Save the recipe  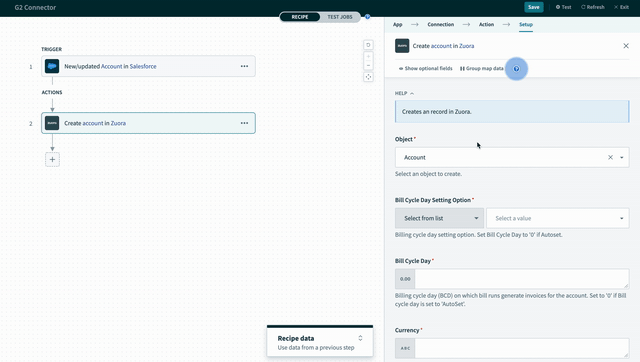coord(533,7)
